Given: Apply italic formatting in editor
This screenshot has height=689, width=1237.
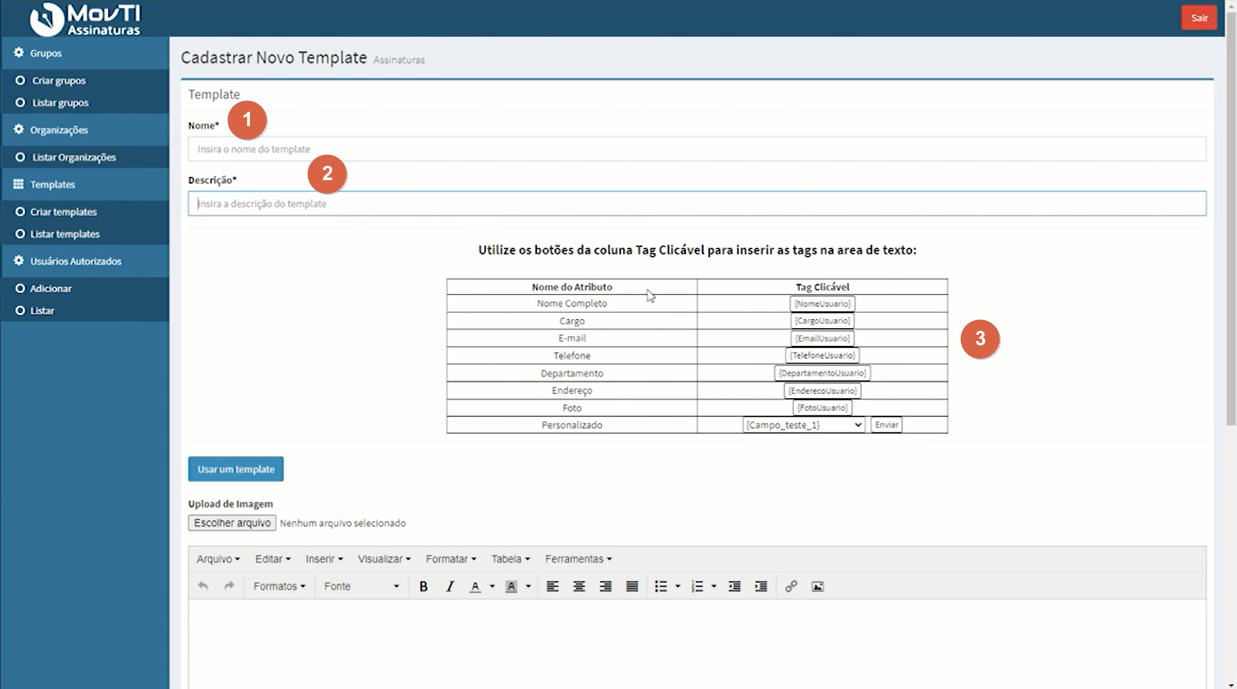Looking at the screenshot, I should [450, 587].
